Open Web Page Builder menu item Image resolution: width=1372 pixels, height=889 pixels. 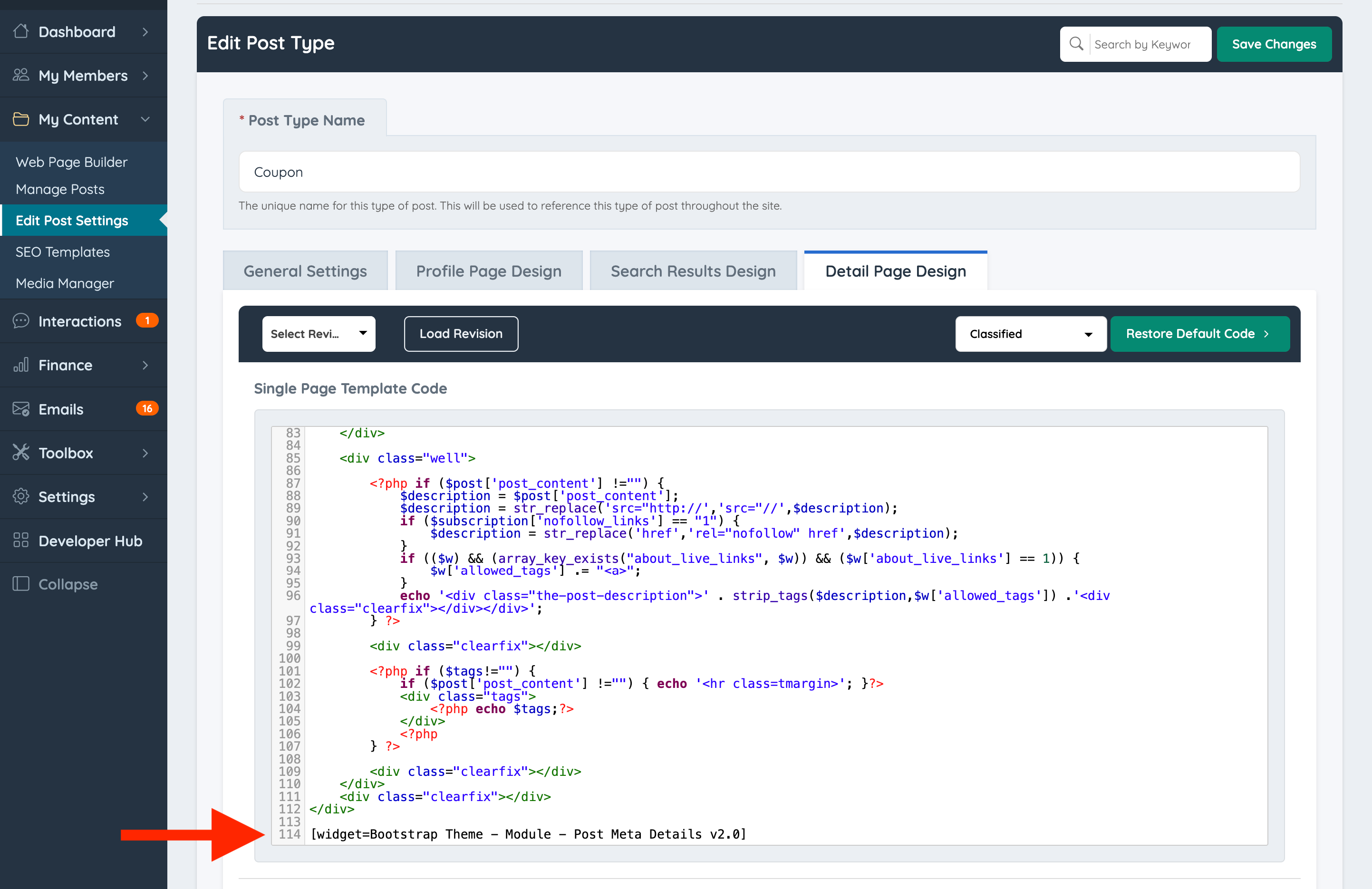point(71,162)
